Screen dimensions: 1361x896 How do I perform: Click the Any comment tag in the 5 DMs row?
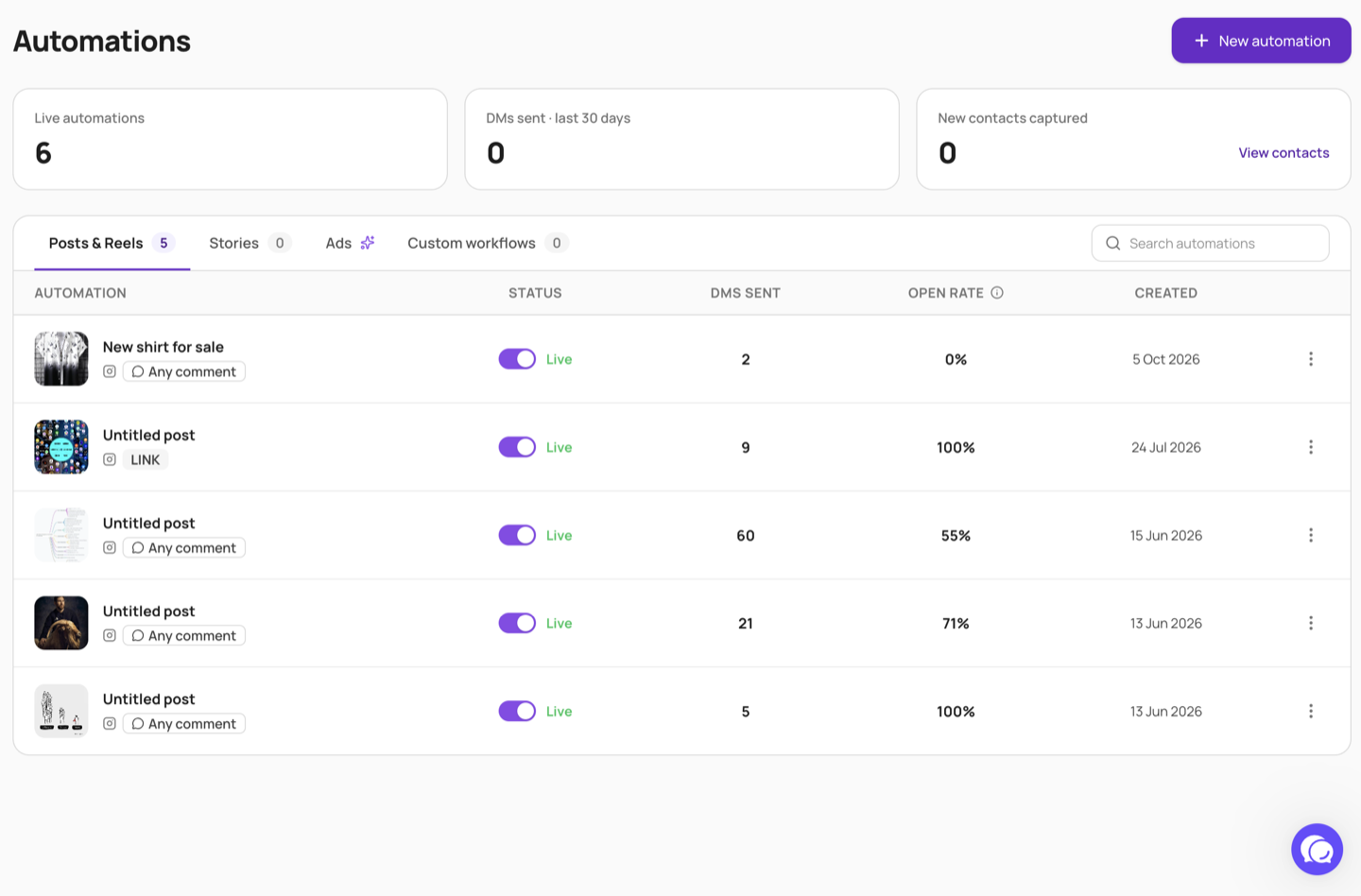(184, 723)
